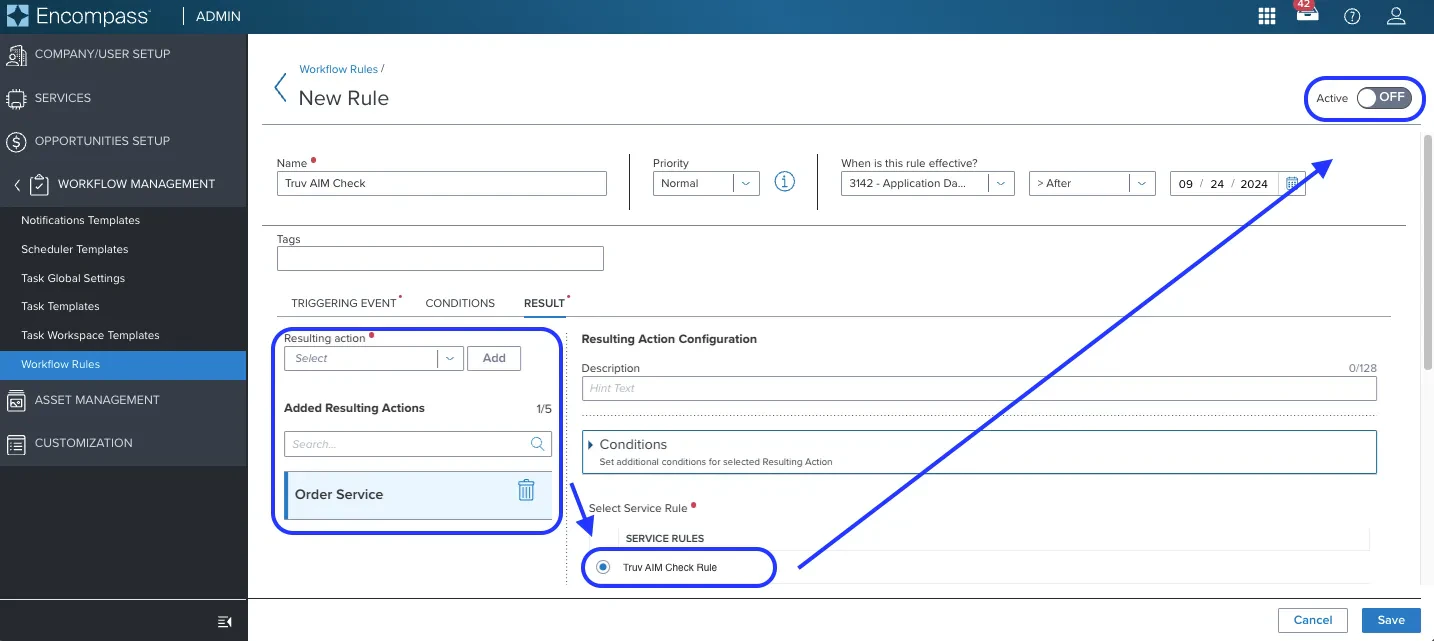Select the Services sidebar icon

click(16, 97)
